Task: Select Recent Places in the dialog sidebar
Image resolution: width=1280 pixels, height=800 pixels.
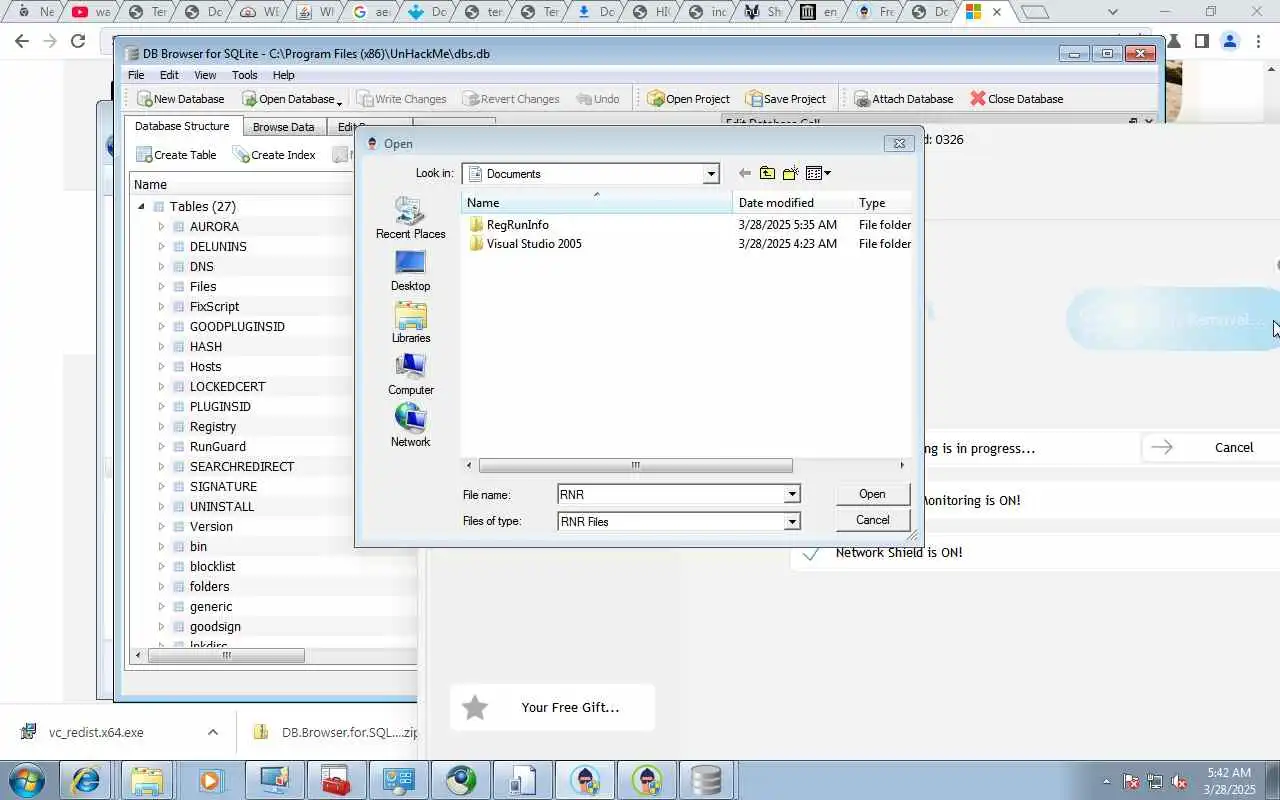Action: coord(410,217)
